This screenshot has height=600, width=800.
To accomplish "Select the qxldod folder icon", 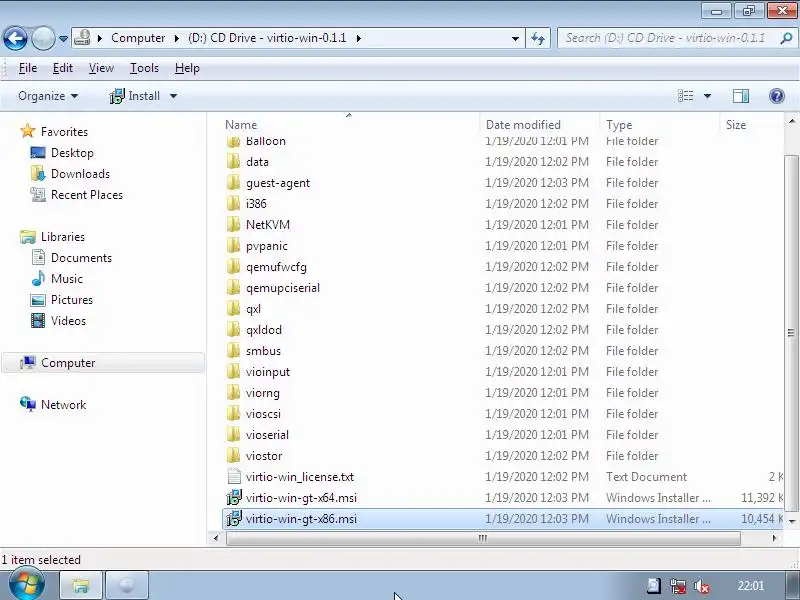I will (x=234, y=330).
